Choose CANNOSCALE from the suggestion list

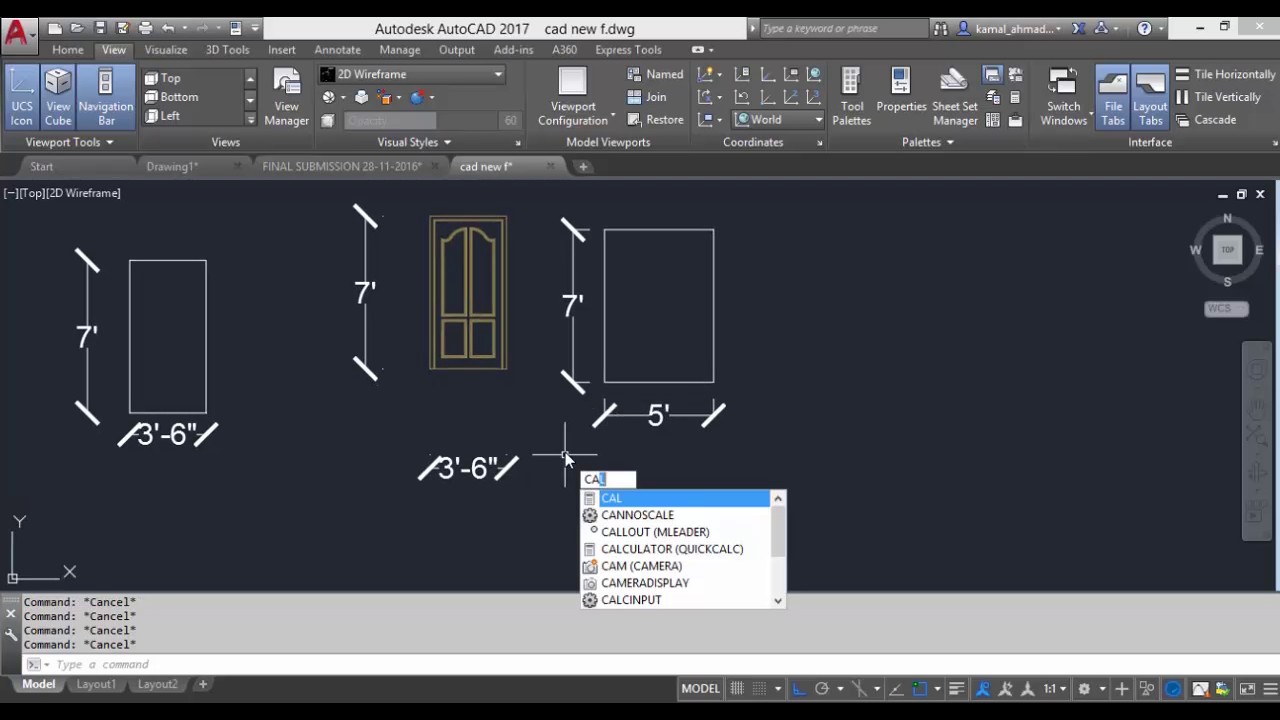click(677, 515)
